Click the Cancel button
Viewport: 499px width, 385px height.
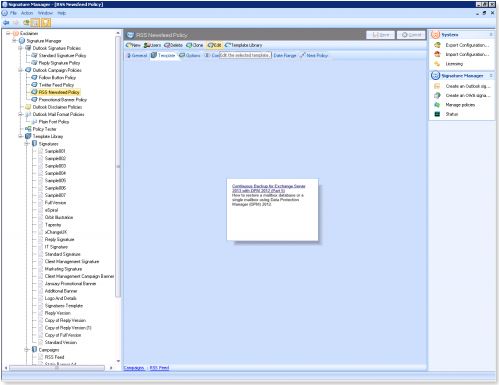coord(411,35)
